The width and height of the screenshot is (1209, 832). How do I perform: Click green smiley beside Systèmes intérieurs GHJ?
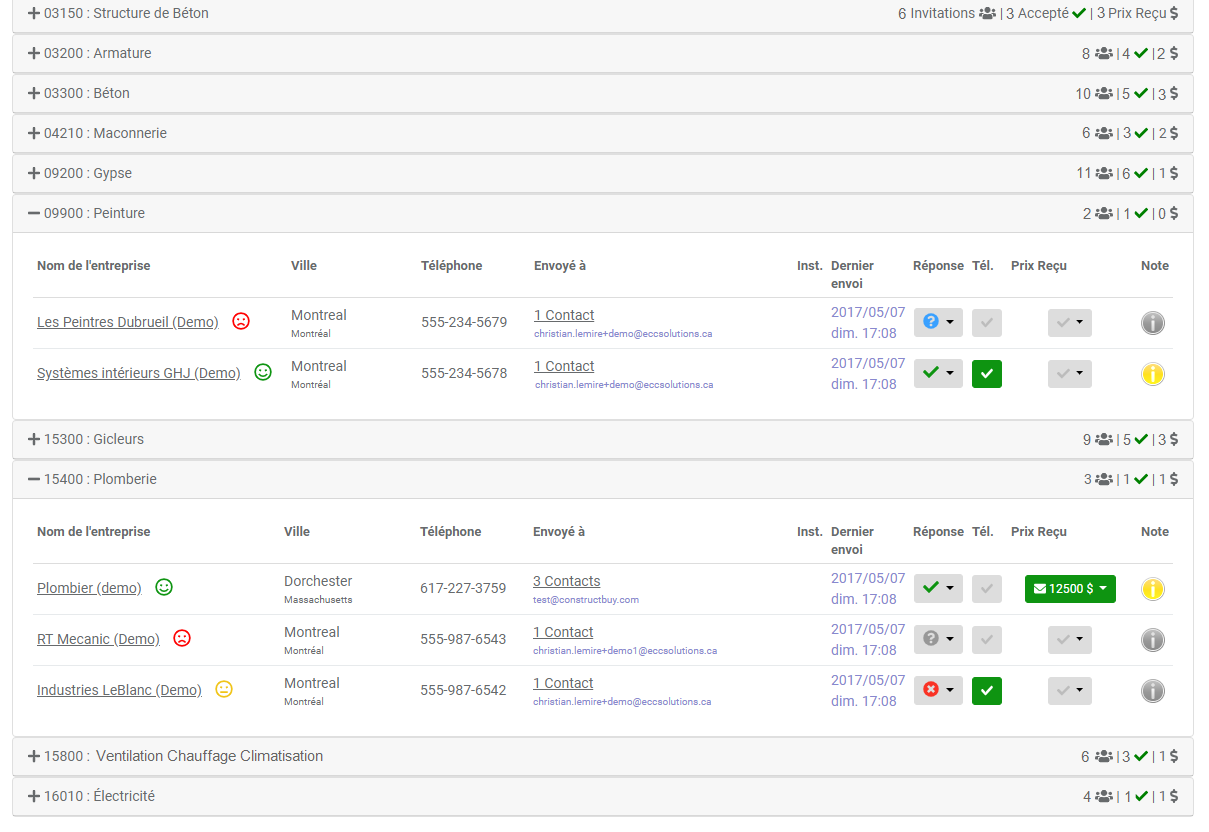point(263,372)
